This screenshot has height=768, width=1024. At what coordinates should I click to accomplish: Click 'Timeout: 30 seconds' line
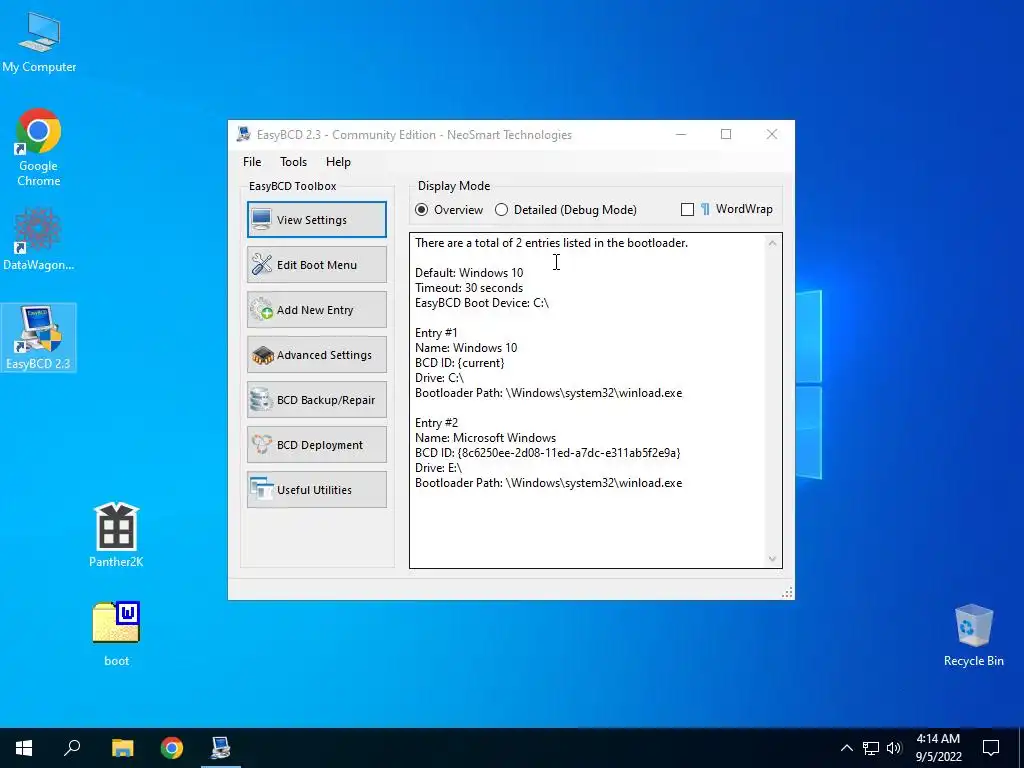point(469,288)
